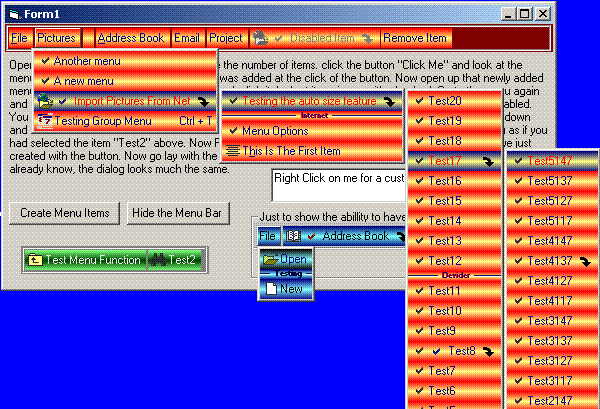This screenshot has height=409, width=600.
Task: Select the Test2147 menu item
Action: click(553, 400)
